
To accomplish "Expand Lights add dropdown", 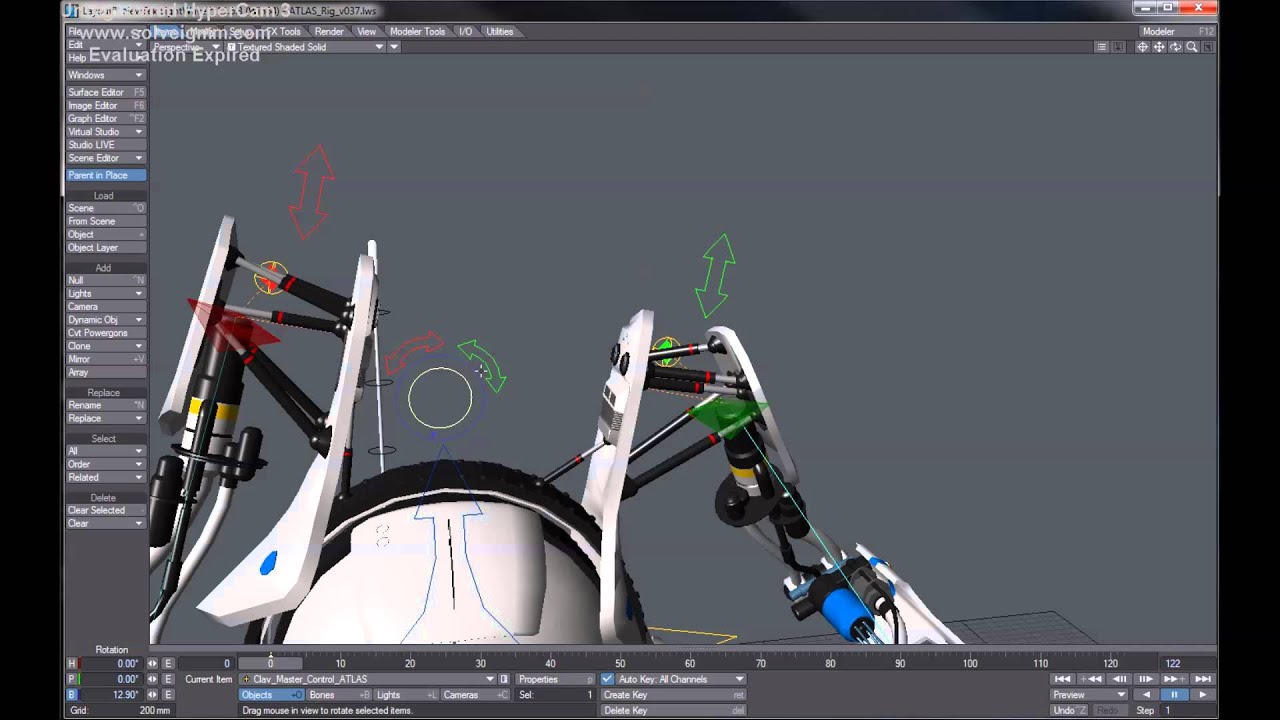I will click(106, 293).
